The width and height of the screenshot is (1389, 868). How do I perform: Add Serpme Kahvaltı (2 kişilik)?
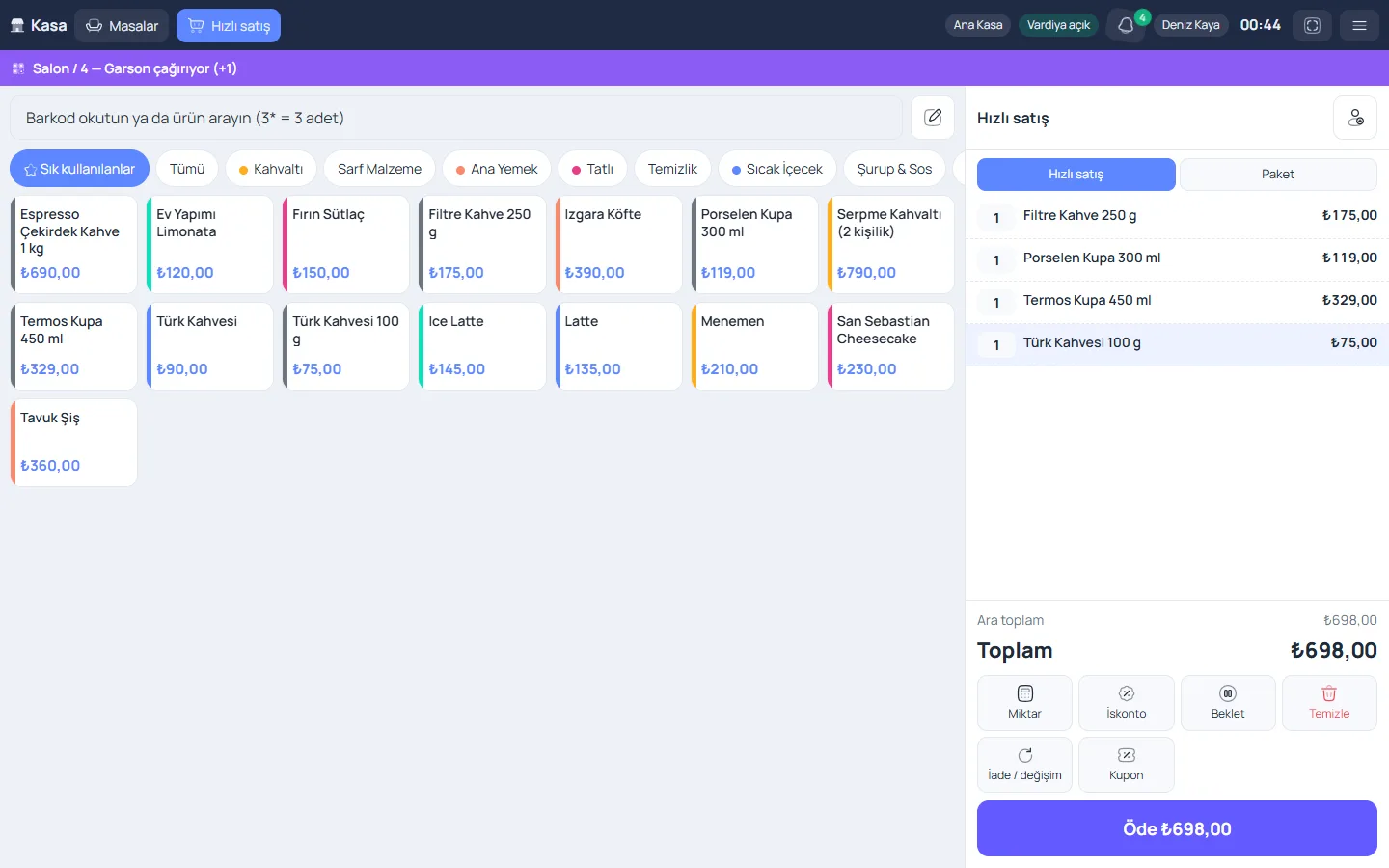pyautogui.click(x=890, y=245)
